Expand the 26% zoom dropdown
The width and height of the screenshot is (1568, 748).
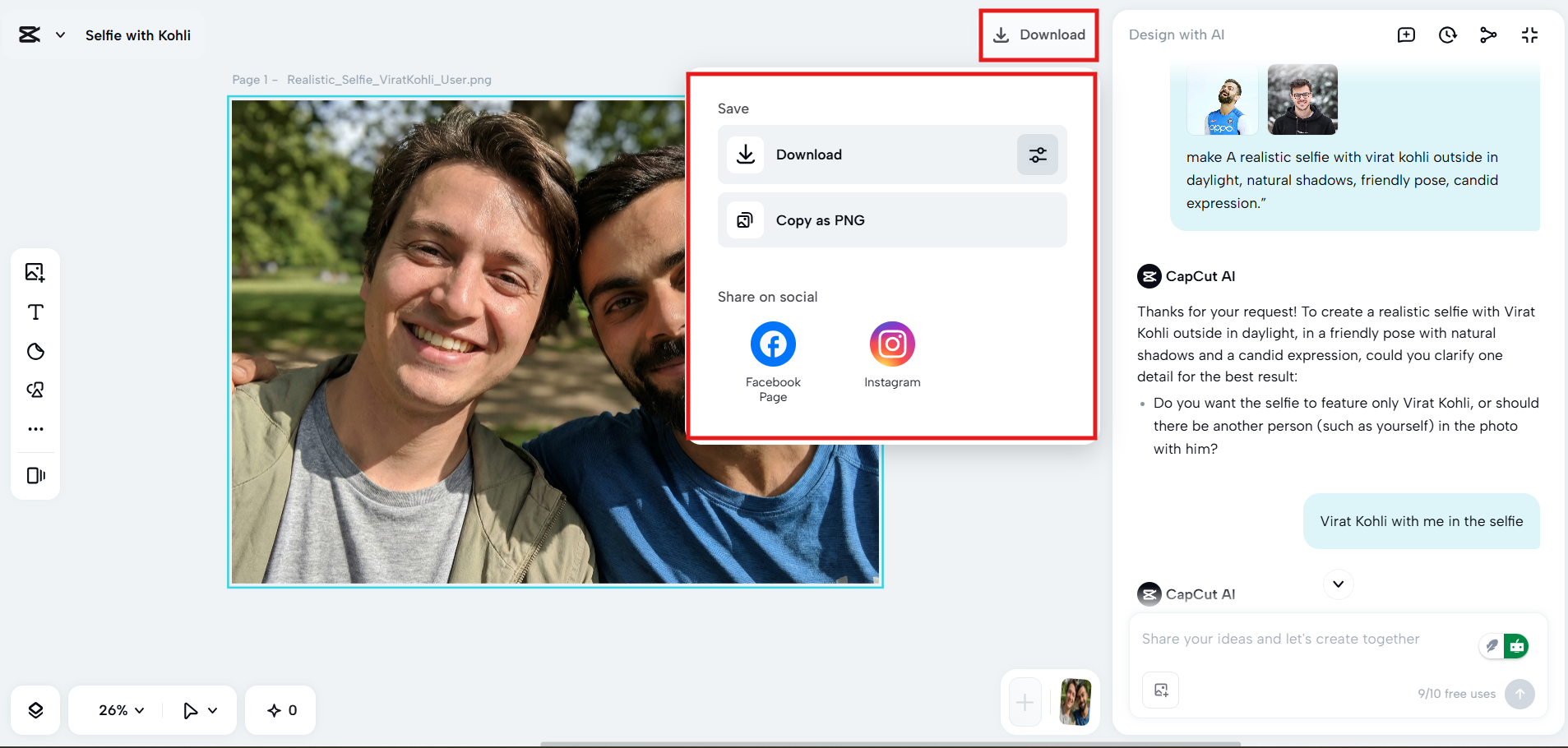[x=121, y=710]
